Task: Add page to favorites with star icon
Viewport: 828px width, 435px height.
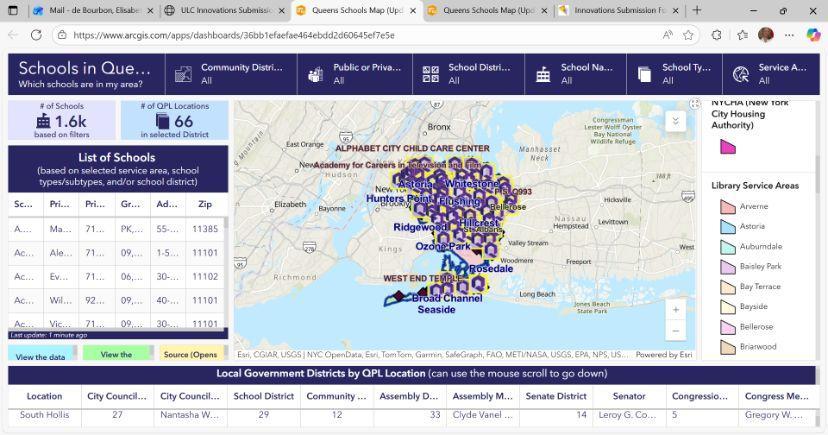Action: [688, 34]
